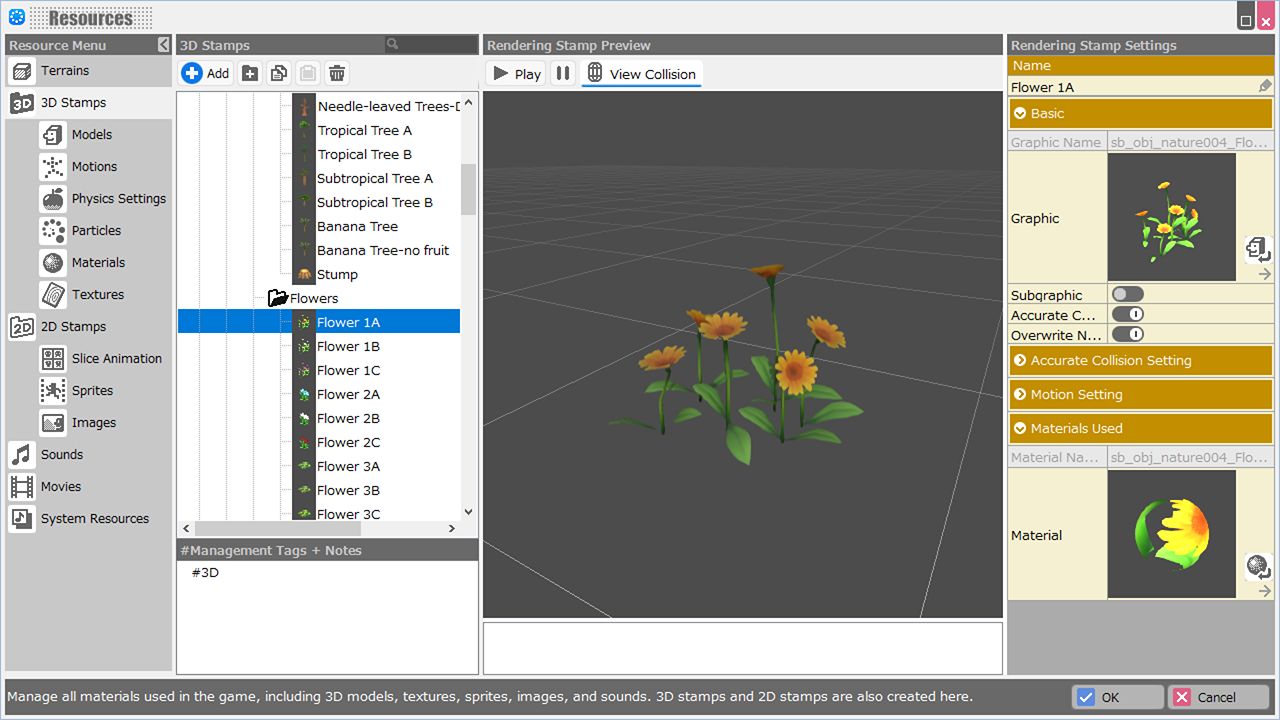The image size is (1280, 720).
Task: Click the trash delete icon
Action: 337,73
